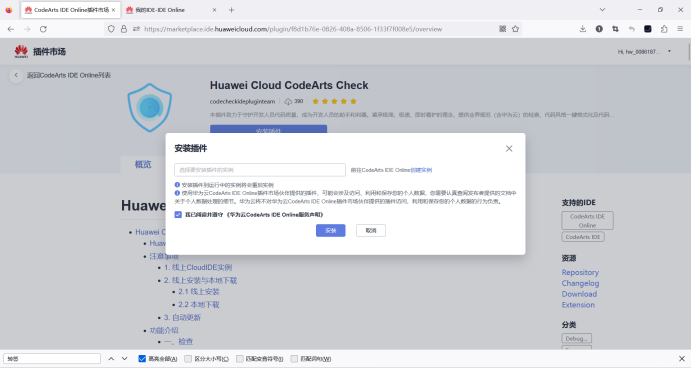
Task: Click the Firefox logo icon in title bar
Action: 9,10
